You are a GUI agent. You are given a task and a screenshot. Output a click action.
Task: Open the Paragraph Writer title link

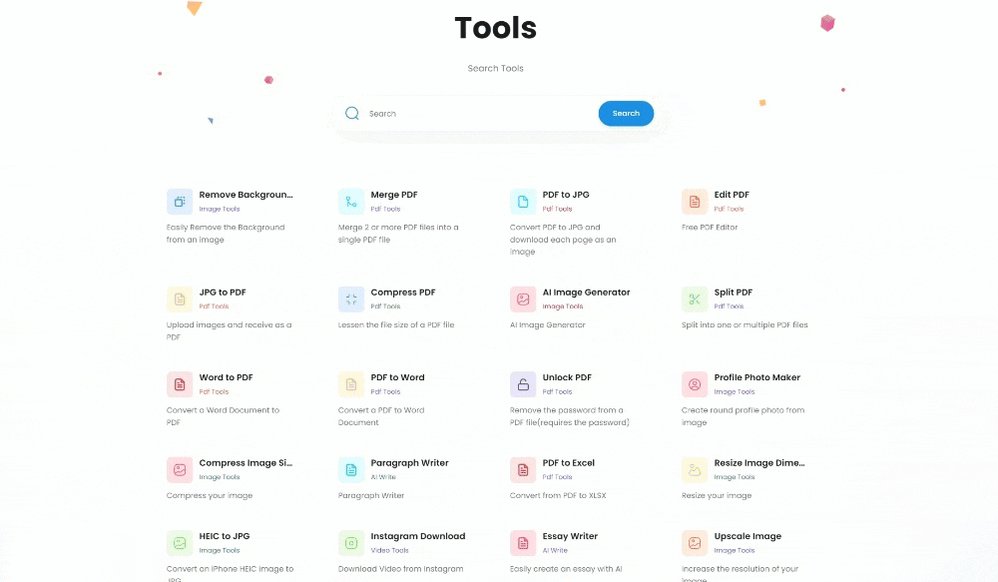(410, 463)
